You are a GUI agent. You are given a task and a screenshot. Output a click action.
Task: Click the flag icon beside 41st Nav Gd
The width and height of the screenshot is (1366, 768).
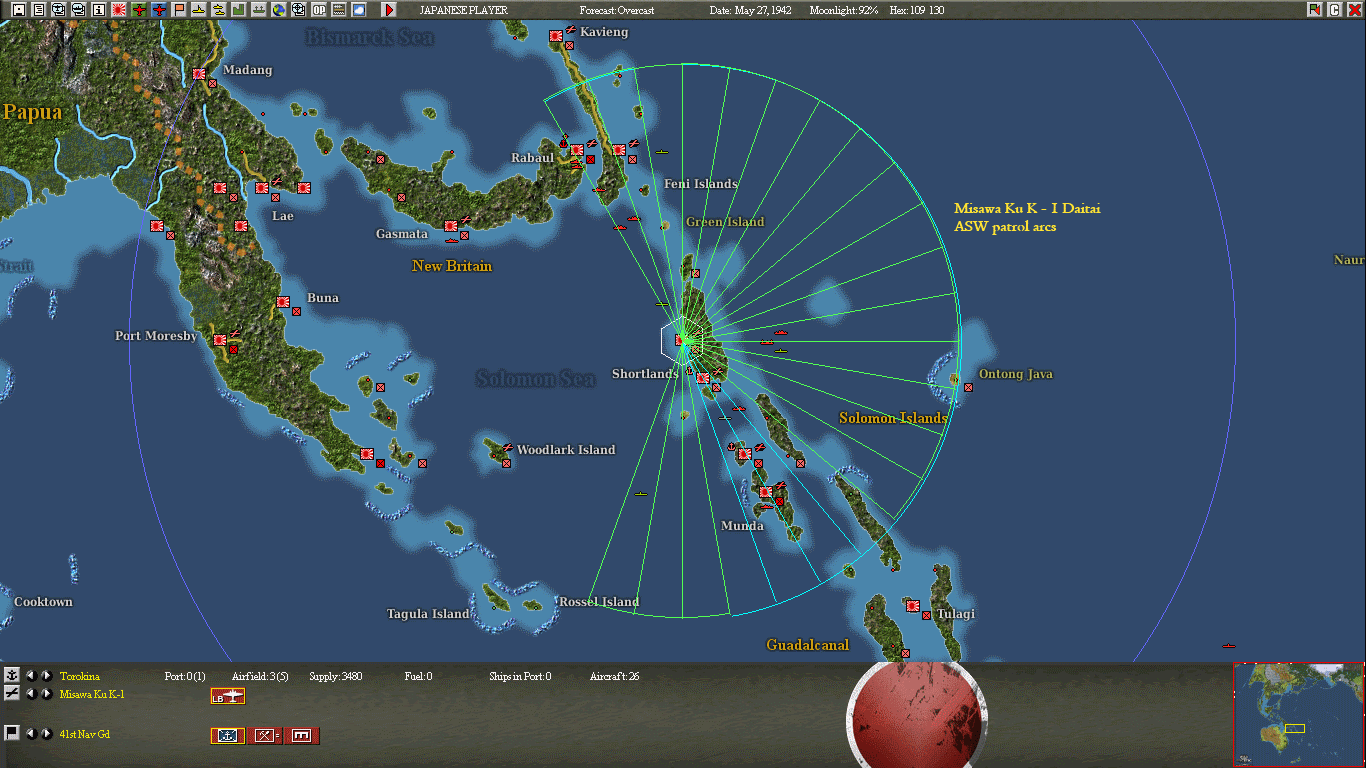pyautogui.click(x=12, y=734)
